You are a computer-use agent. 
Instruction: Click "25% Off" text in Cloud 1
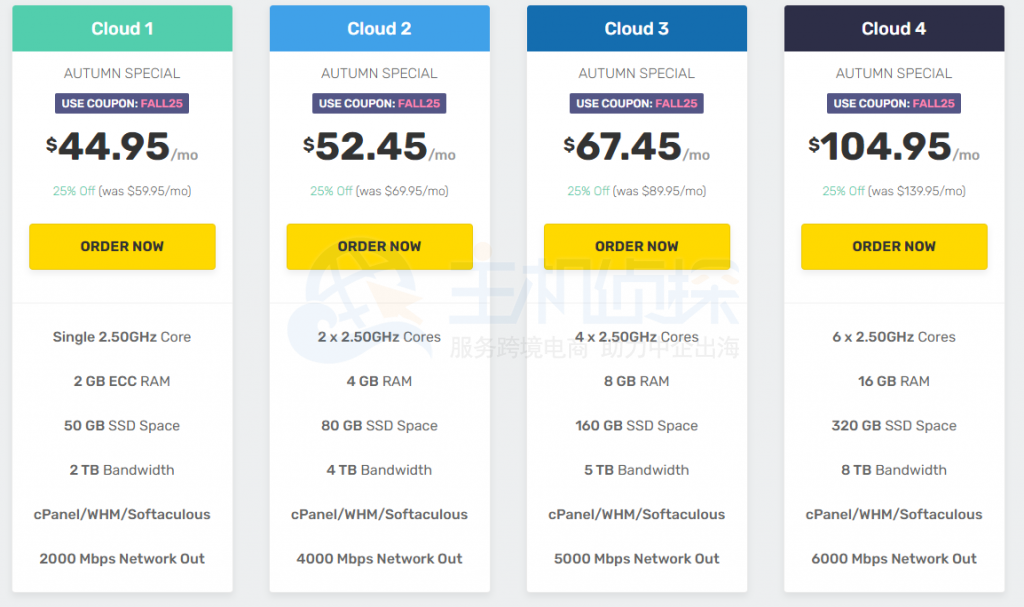coord(74,191)
